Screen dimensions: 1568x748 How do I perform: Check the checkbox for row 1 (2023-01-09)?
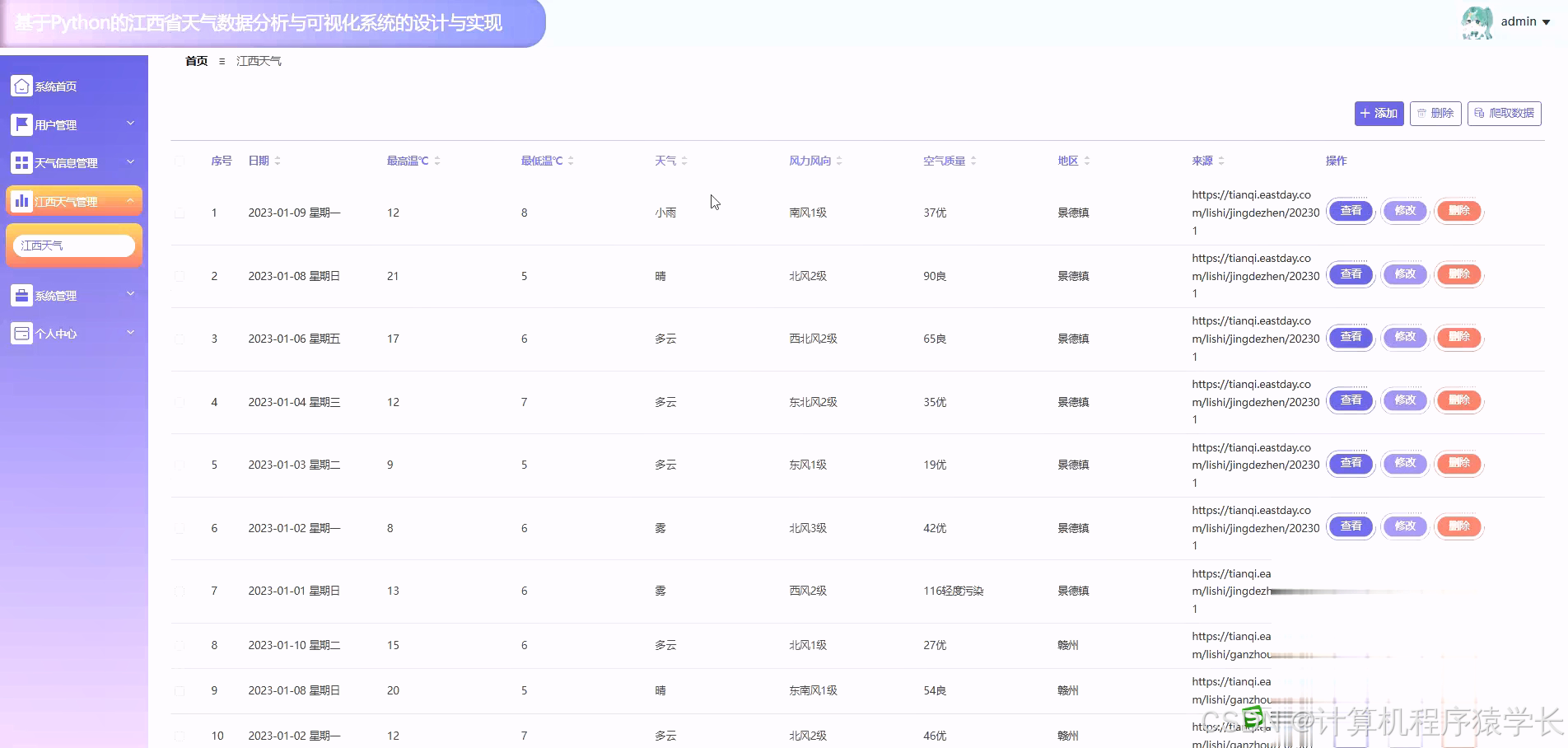click(x=180, y=212)
